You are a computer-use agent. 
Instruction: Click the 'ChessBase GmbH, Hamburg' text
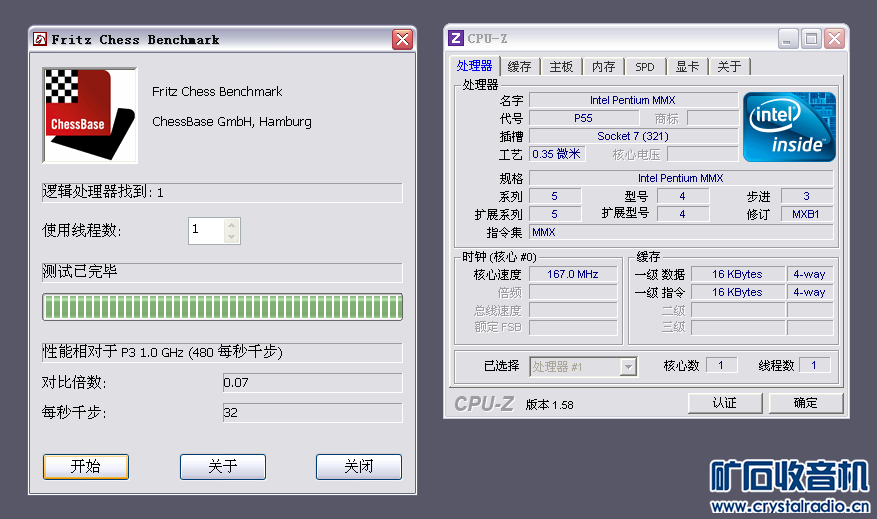pyautogui.click(x=232, y=121)
